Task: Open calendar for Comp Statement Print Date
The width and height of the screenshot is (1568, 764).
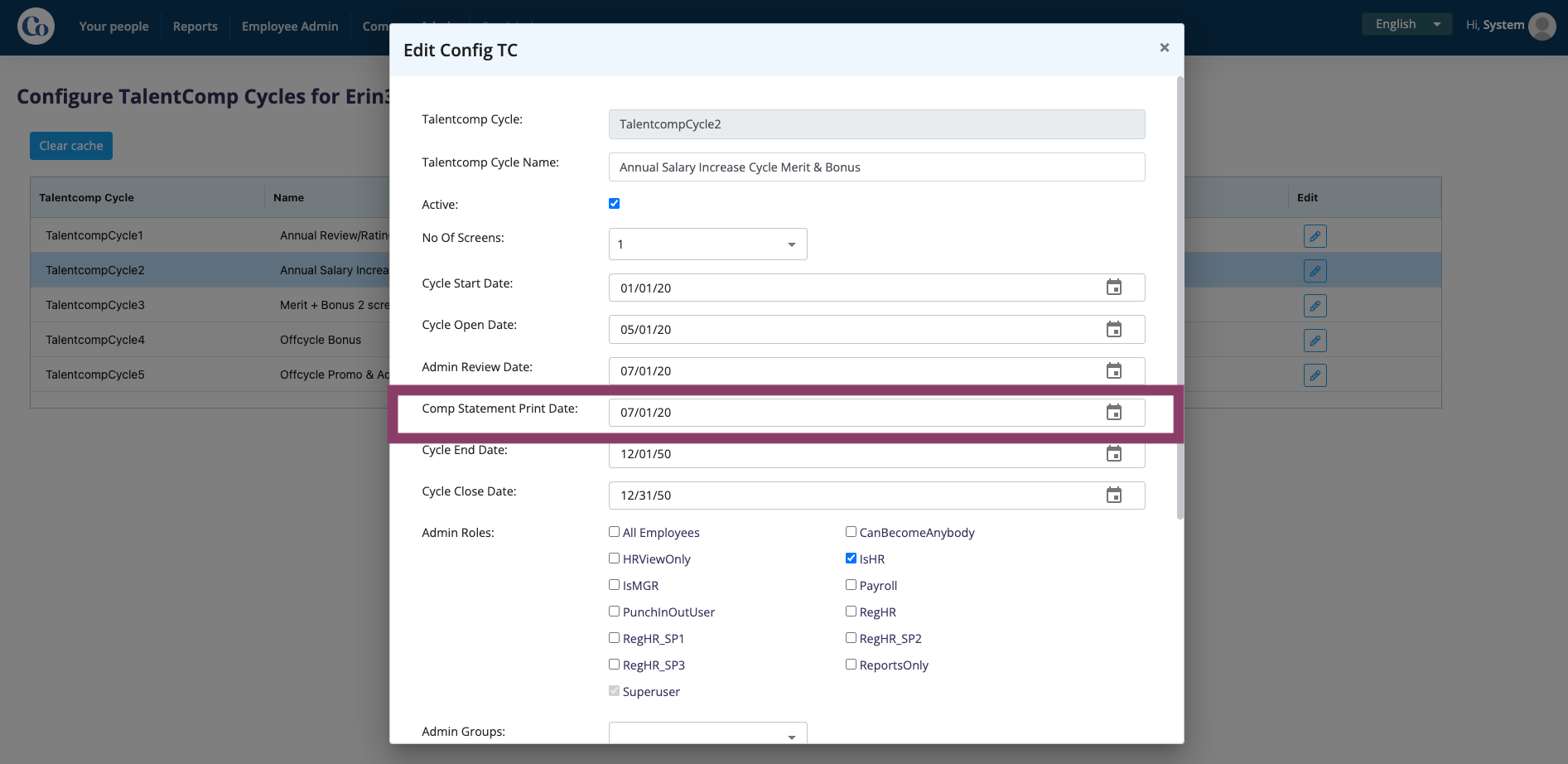Action: point(1114,412)
